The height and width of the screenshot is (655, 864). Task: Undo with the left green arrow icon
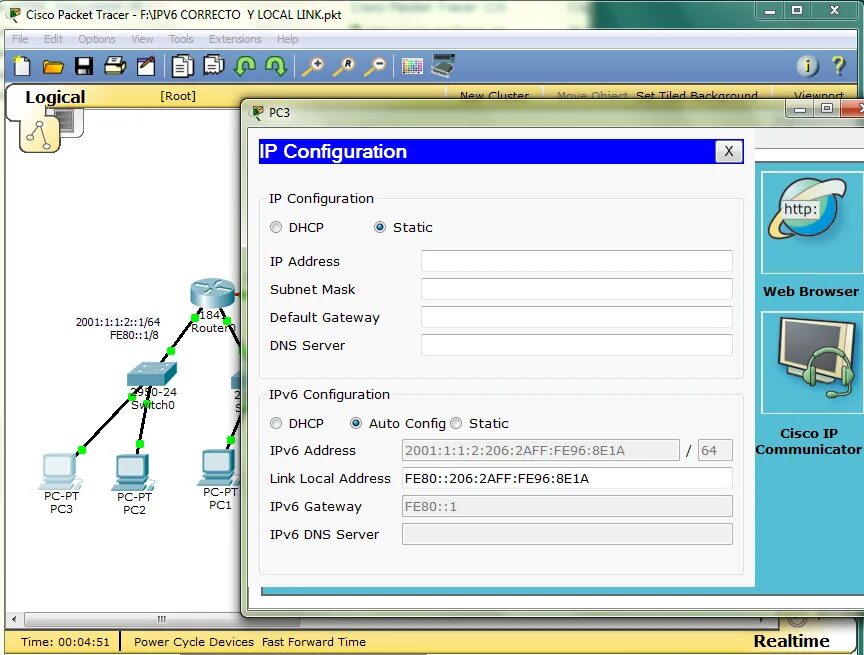[245, 66]
